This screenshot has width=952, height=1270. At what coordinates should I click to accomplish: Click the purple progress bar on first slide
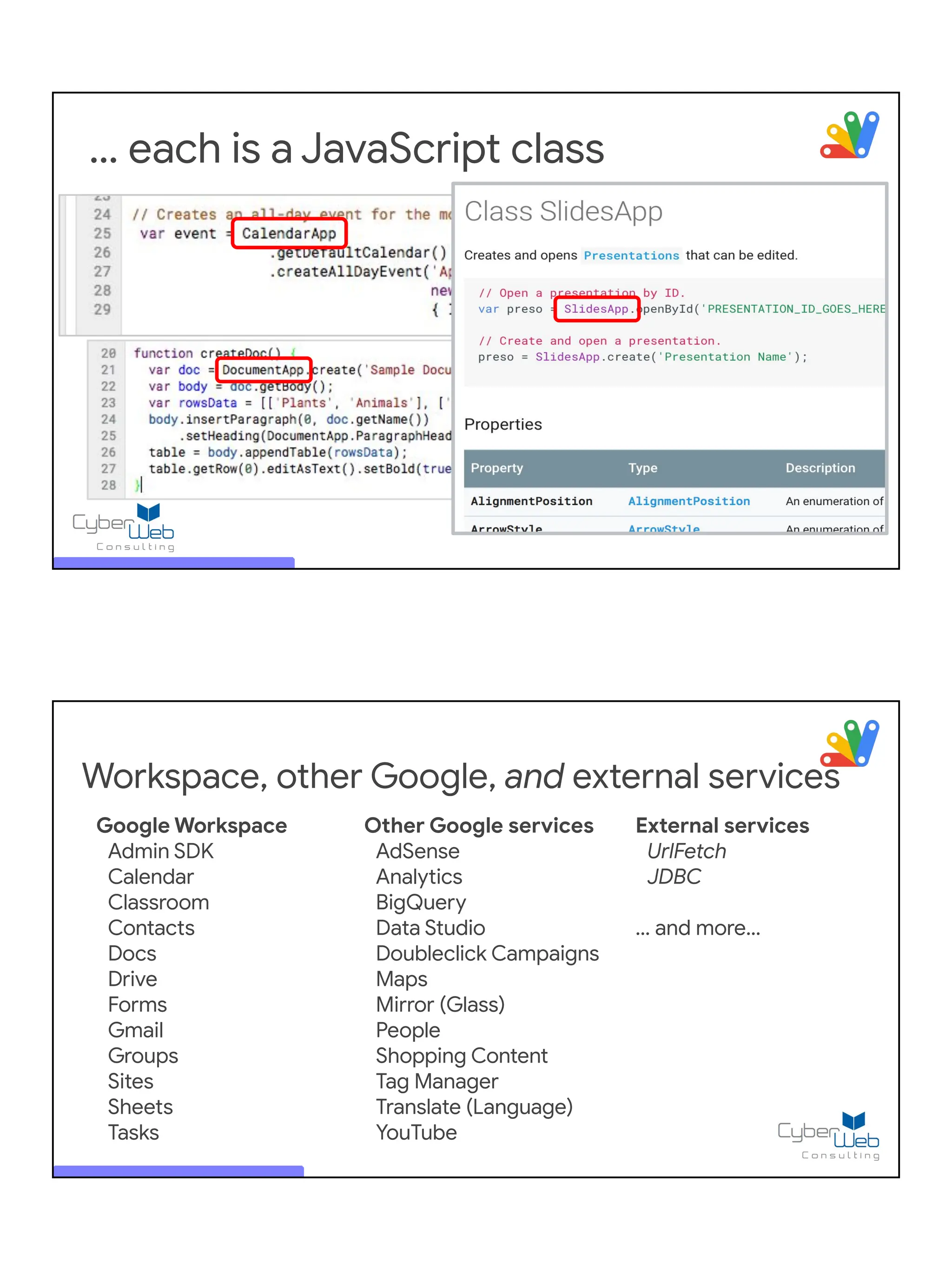point(174,563)
